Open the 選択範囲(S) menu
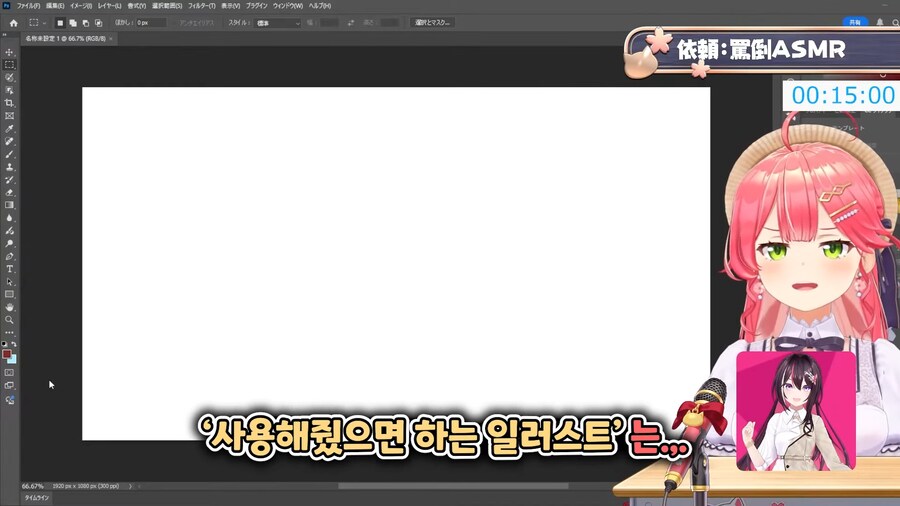This screenshot has width=900, height=506. (167, 6)
